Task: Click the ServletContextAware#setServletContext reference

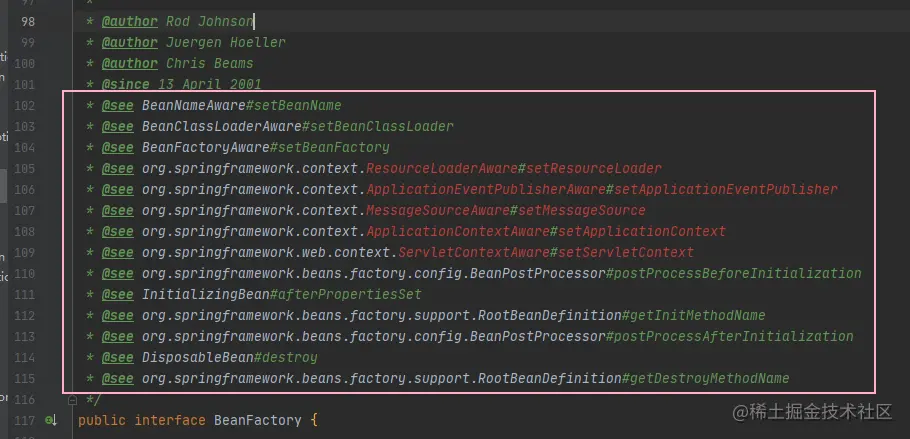Action: pyautogui.click(x=546, y=252)
